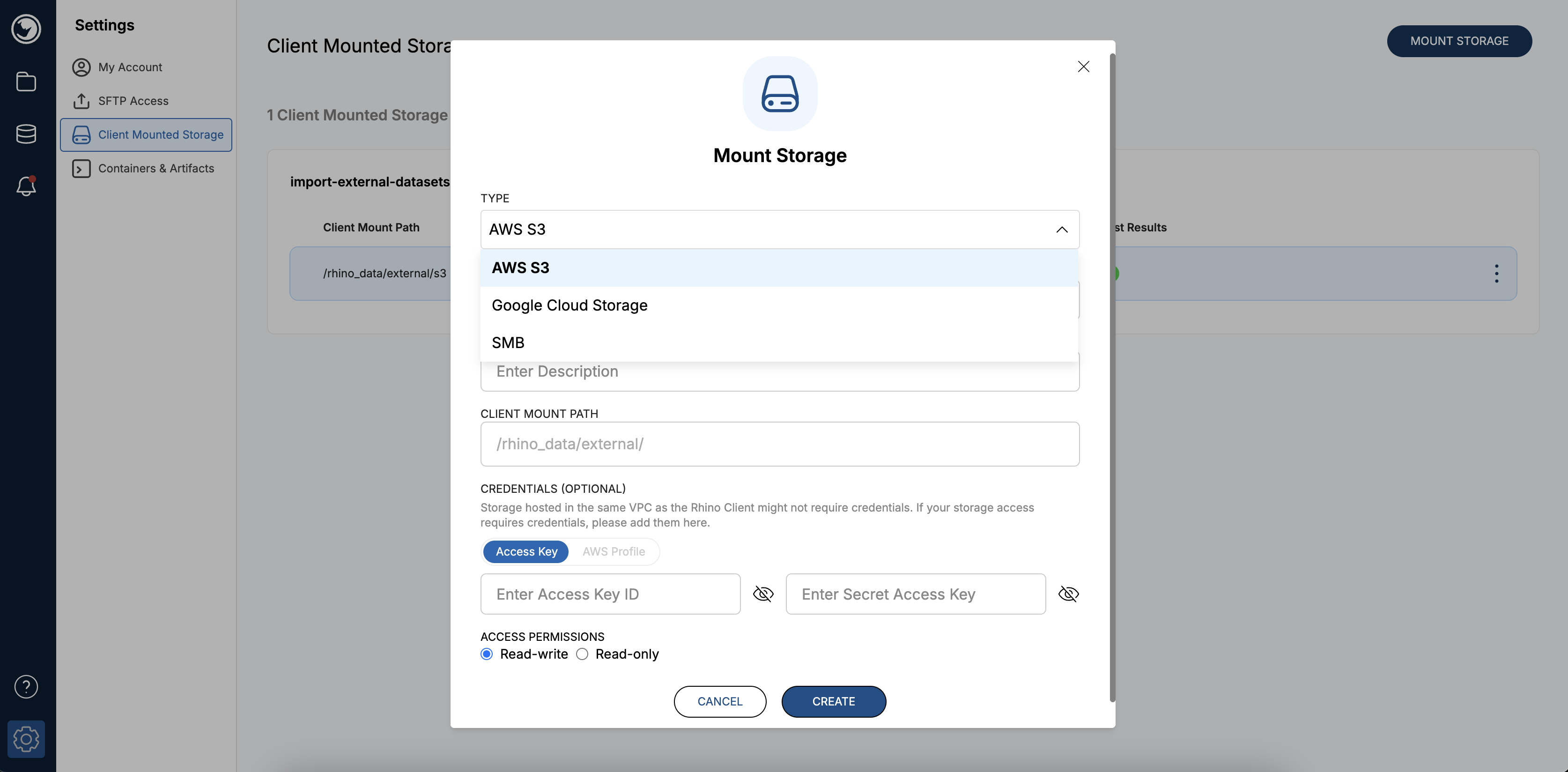
Task: Open Client Mounted Storage settings
Action: [146, 134]
